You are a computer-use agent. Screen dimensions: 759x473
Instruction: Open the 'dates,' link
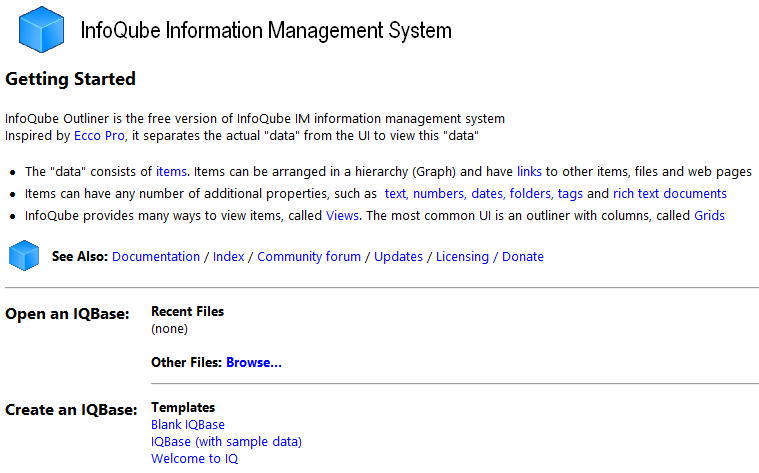pos(488,194)
